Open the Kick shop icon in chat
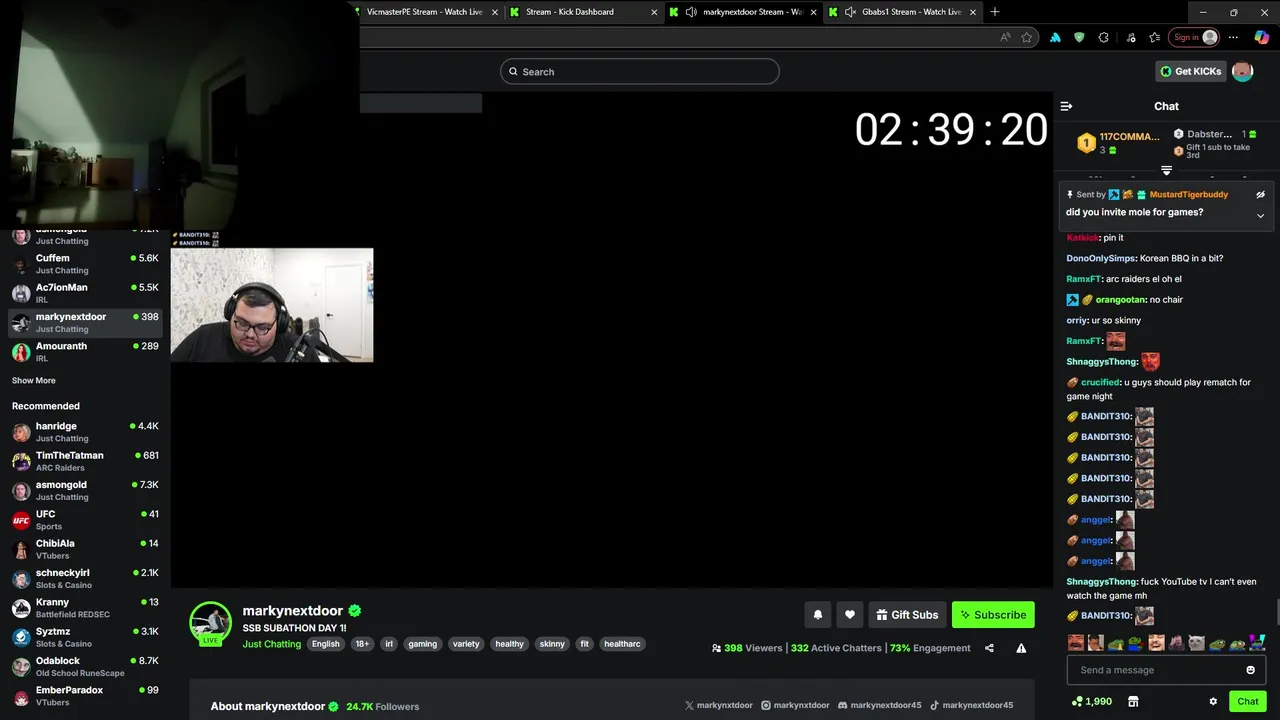This screenshot has width=1280, height=720. (1132, 701)
